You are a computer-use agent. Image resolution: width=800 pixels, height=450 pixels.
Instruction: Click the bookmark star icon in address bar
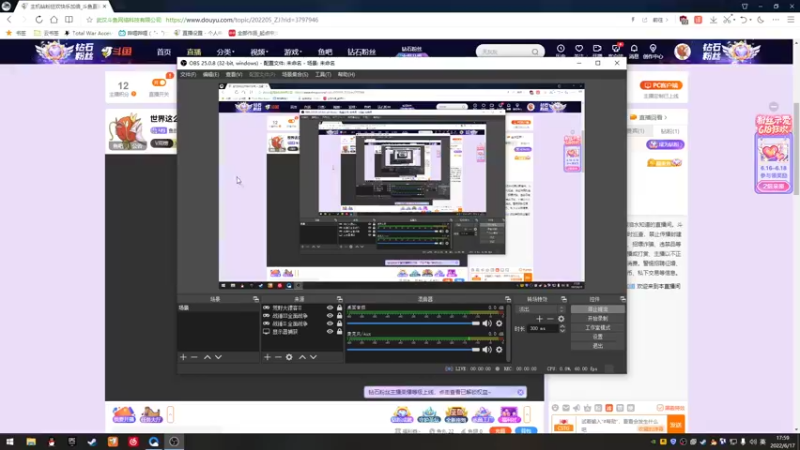point(89,20)
